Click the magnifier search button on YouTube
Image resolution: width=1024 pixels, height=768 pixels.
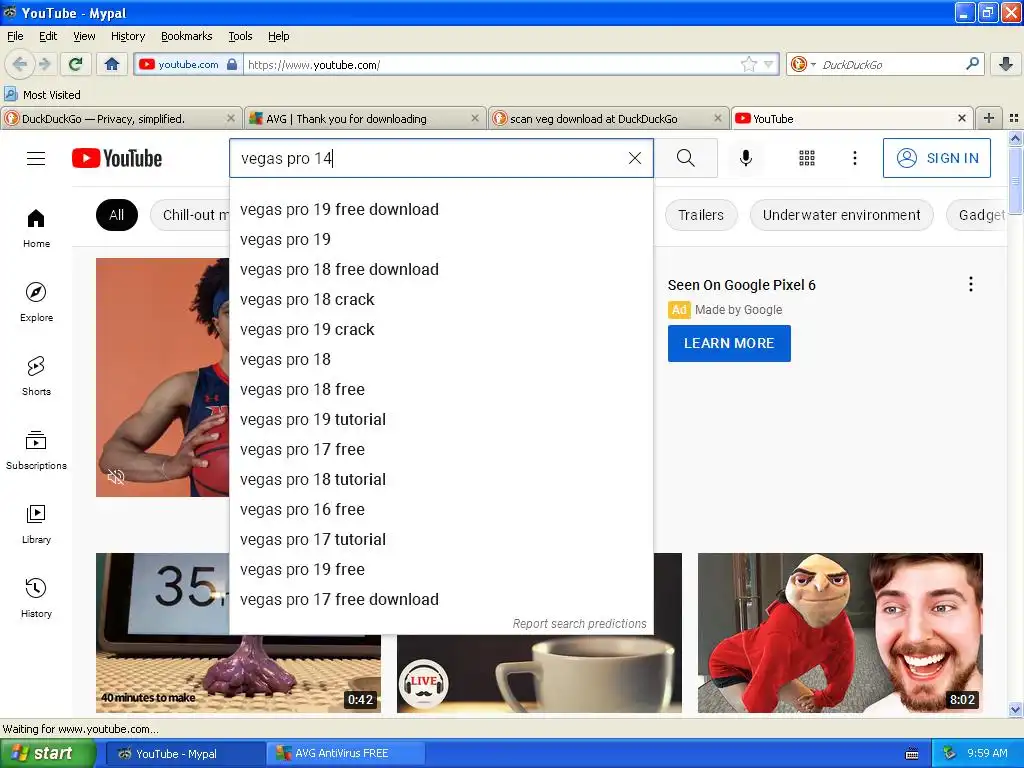point(686,158)
